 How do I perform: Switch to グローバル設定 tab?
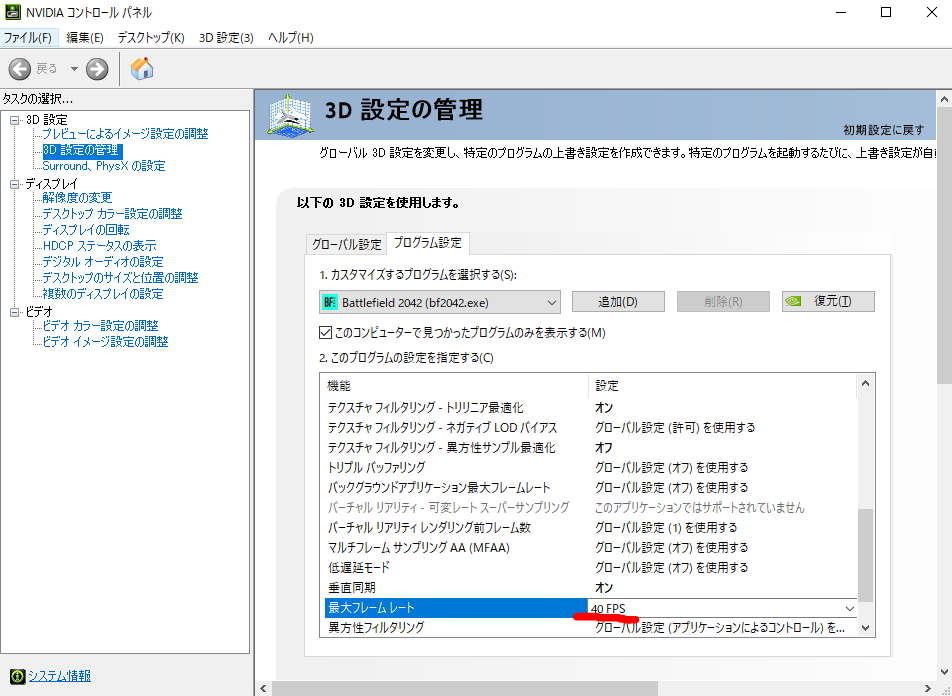[x=347, y=244]
